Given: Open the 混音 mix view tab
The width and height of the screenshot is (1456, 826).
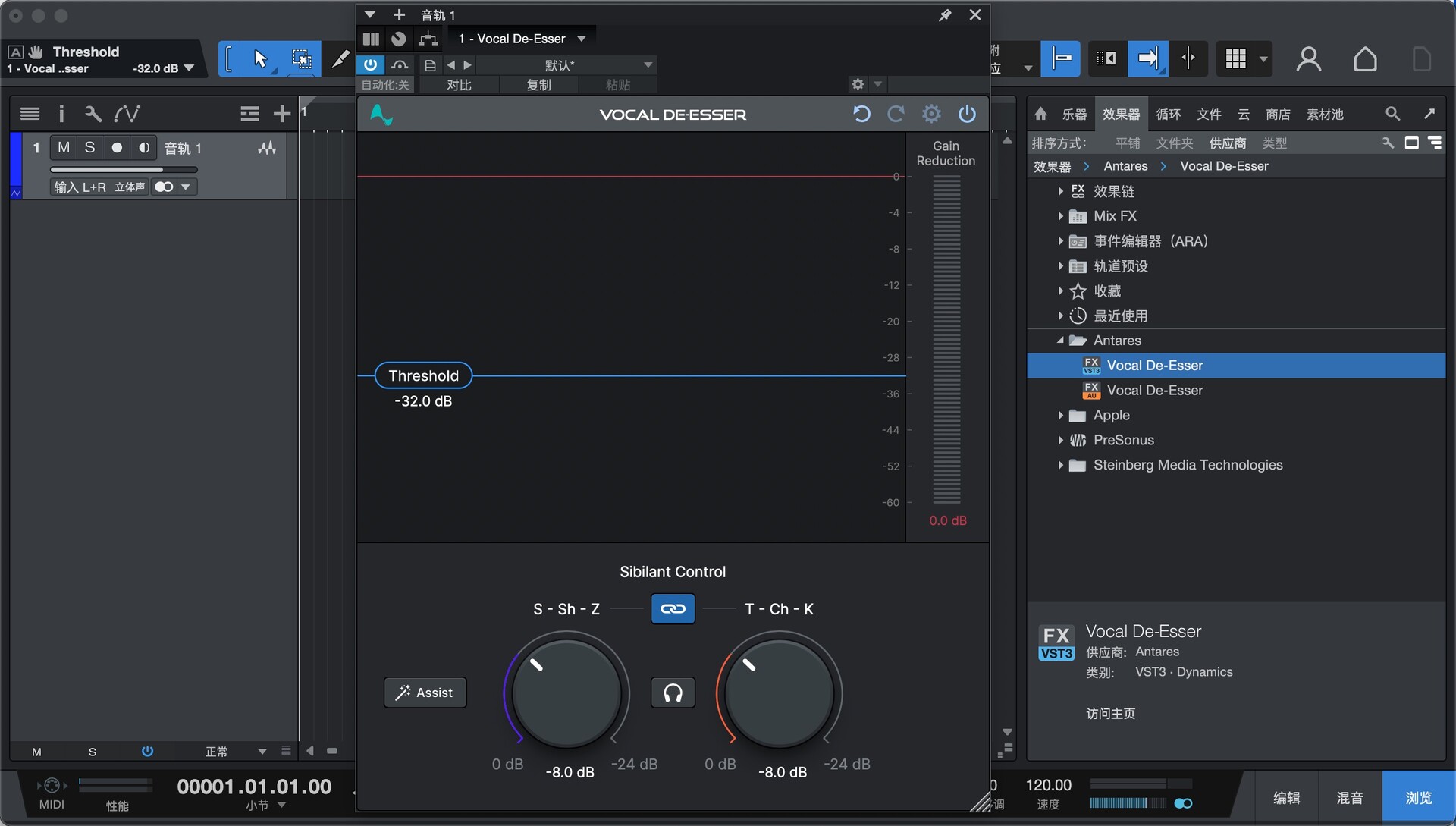Looking at the screenshot, I should 1350,798.
